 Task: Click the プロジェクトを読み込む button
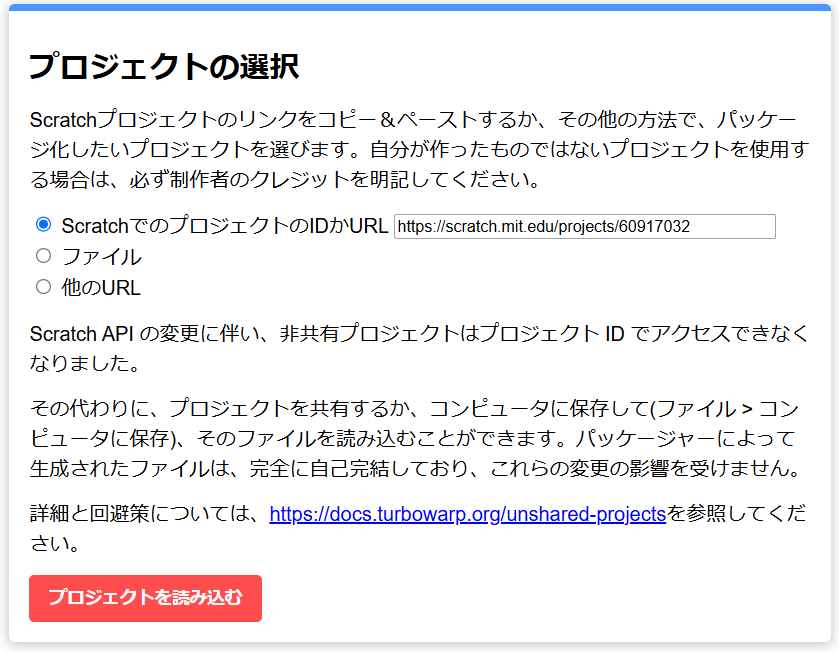tap(146, 598)
